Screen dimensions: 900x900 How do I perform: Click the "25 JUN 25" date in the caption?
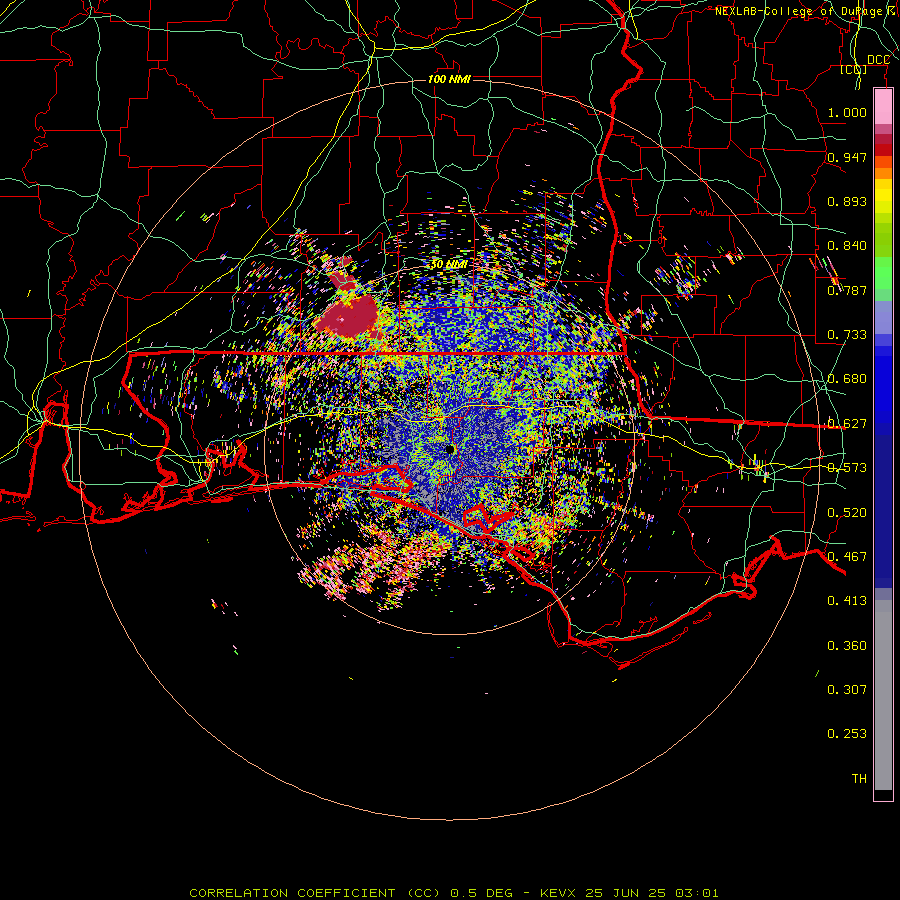(626, 893)
